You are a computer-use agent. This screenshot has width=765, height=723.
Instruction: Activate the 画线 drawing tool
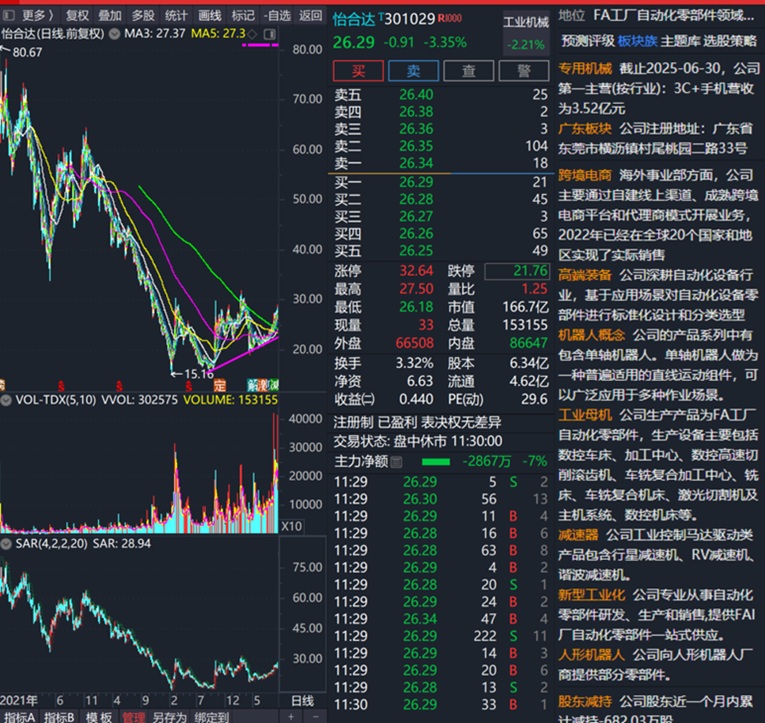pyautogui.click(x=210, y=16)
